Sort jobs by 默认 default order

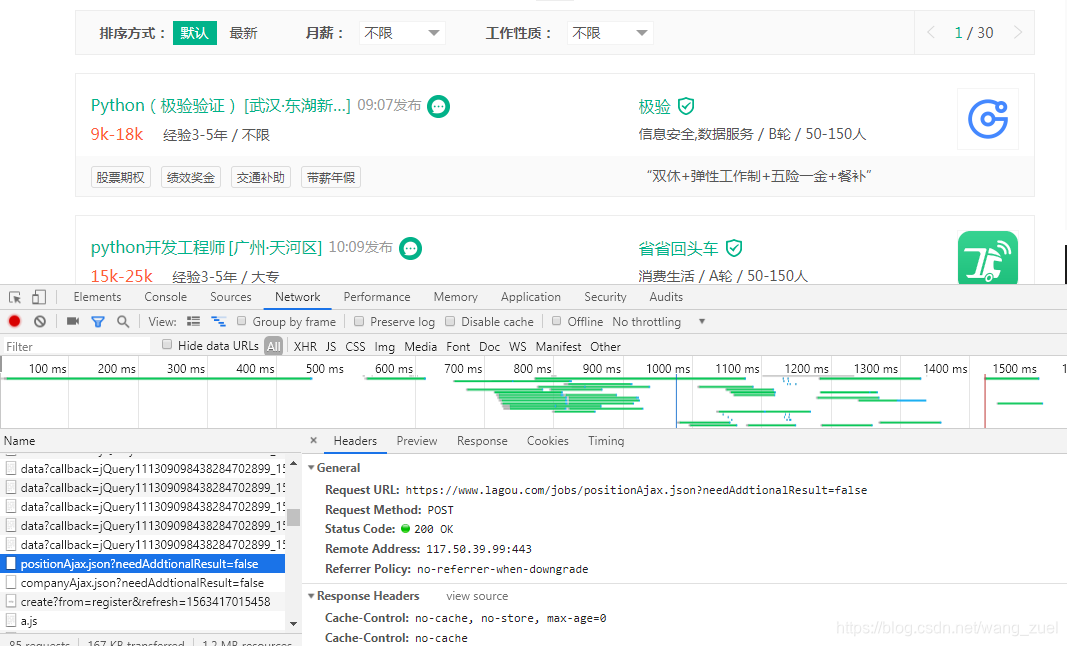(195, 33)
